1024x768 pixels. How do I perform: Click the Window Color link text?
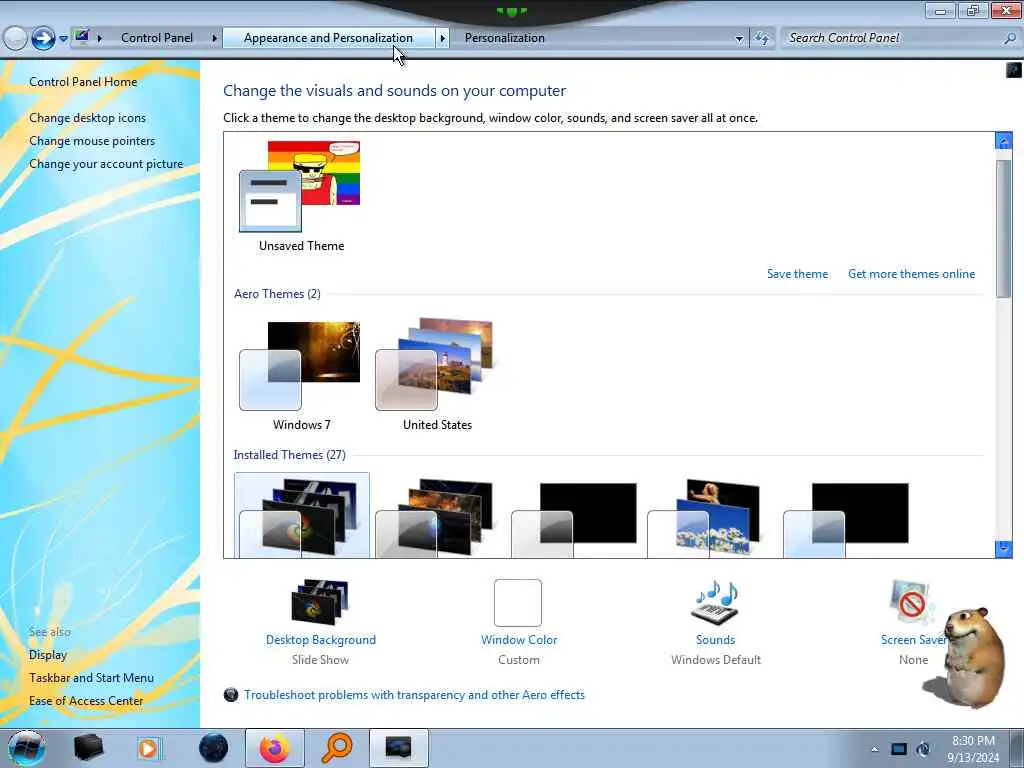[x=519, y=639]
